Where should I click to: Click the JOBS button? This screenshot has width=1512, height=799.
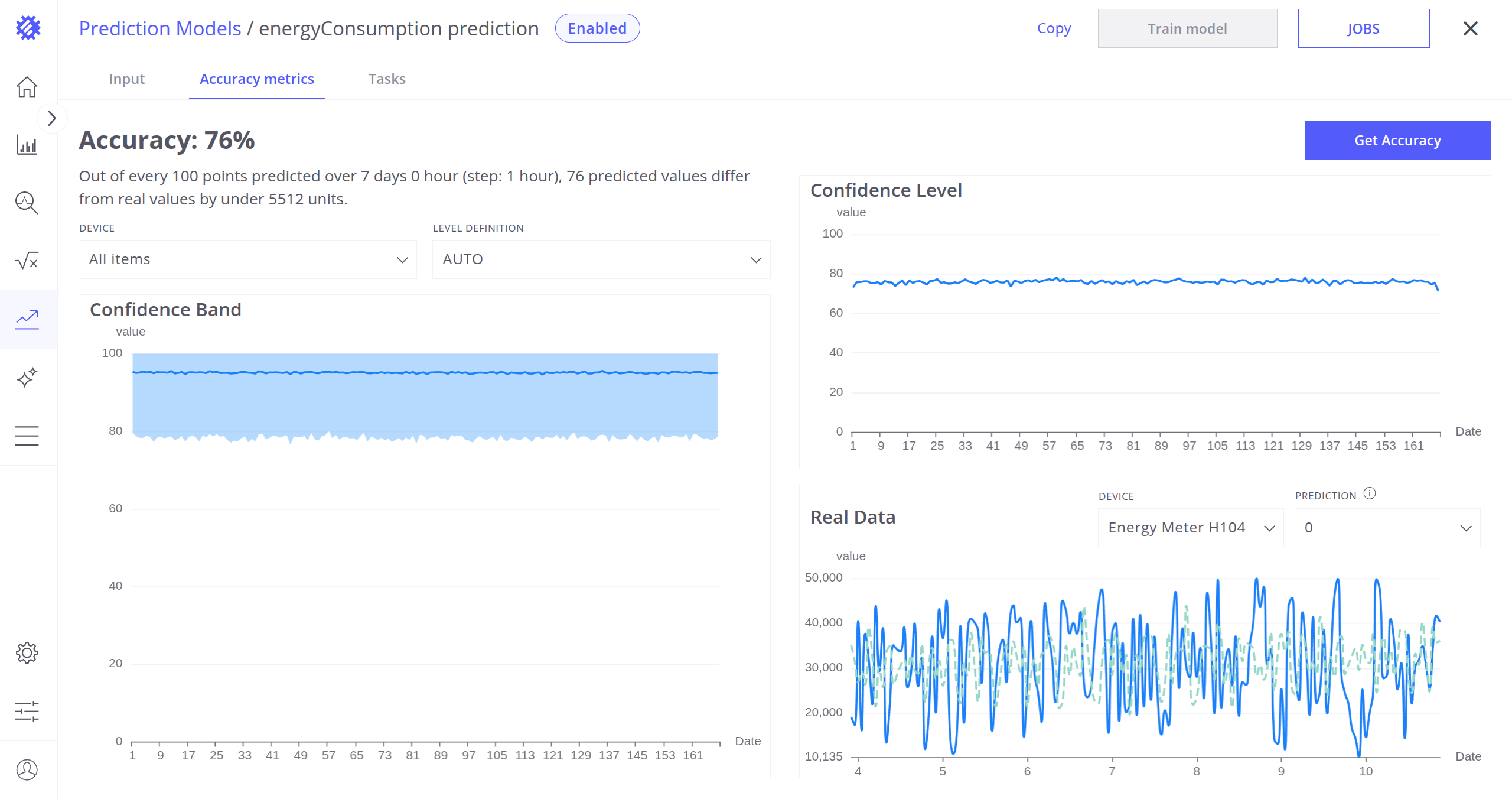pos(1363,28)
